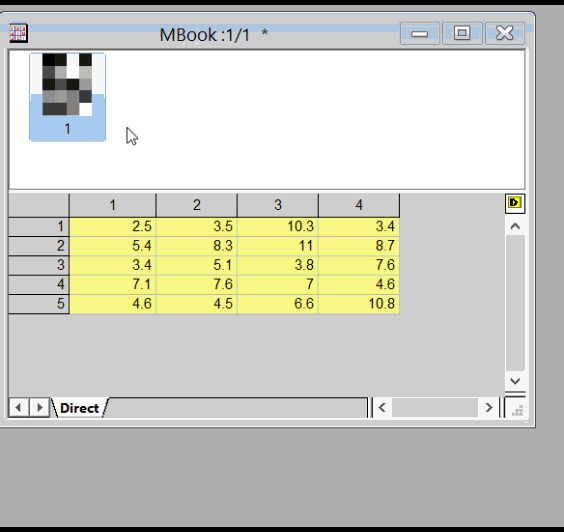Click the horizontal scrollbar track

pyautogui.click(x=435, y=408)
